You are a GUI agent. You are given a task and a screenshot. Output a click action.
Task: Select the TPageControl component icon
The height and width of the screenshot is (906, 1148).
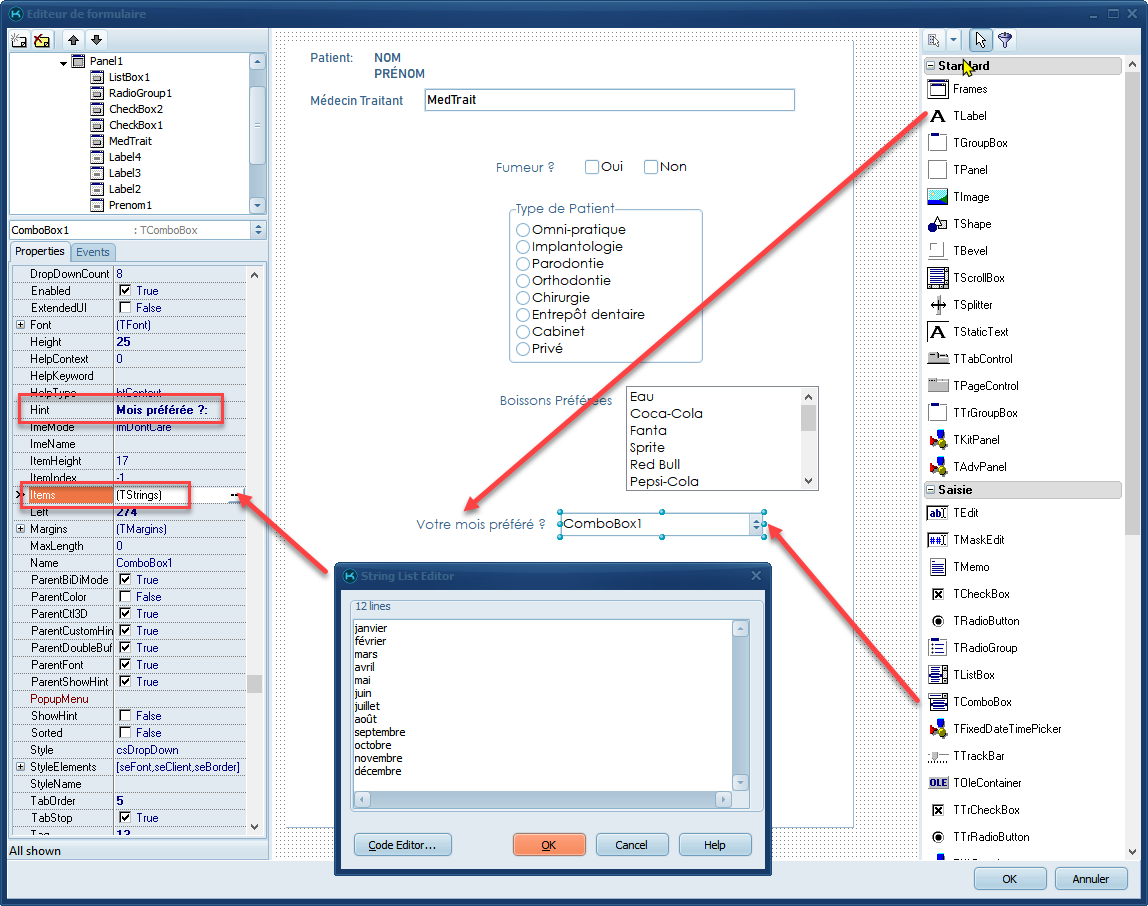[x=937, y=386]
